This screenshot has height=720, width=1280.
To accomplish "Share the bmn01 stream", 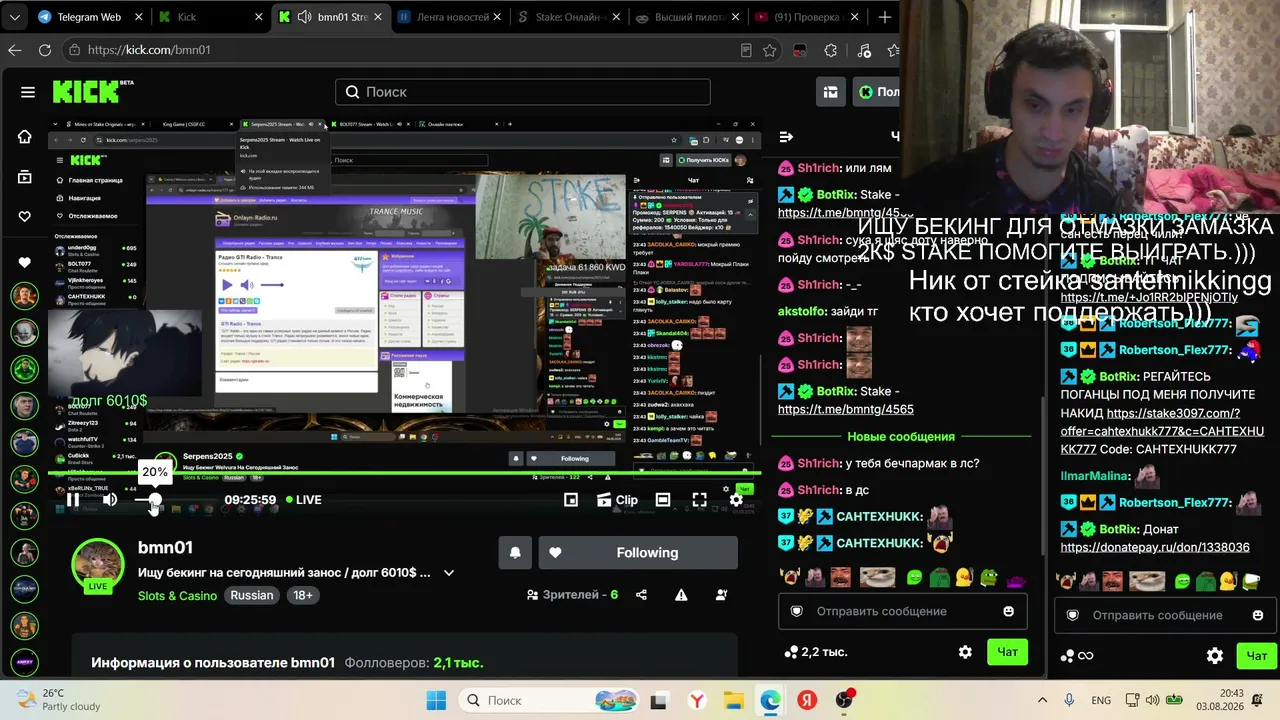I will point(642,595).
